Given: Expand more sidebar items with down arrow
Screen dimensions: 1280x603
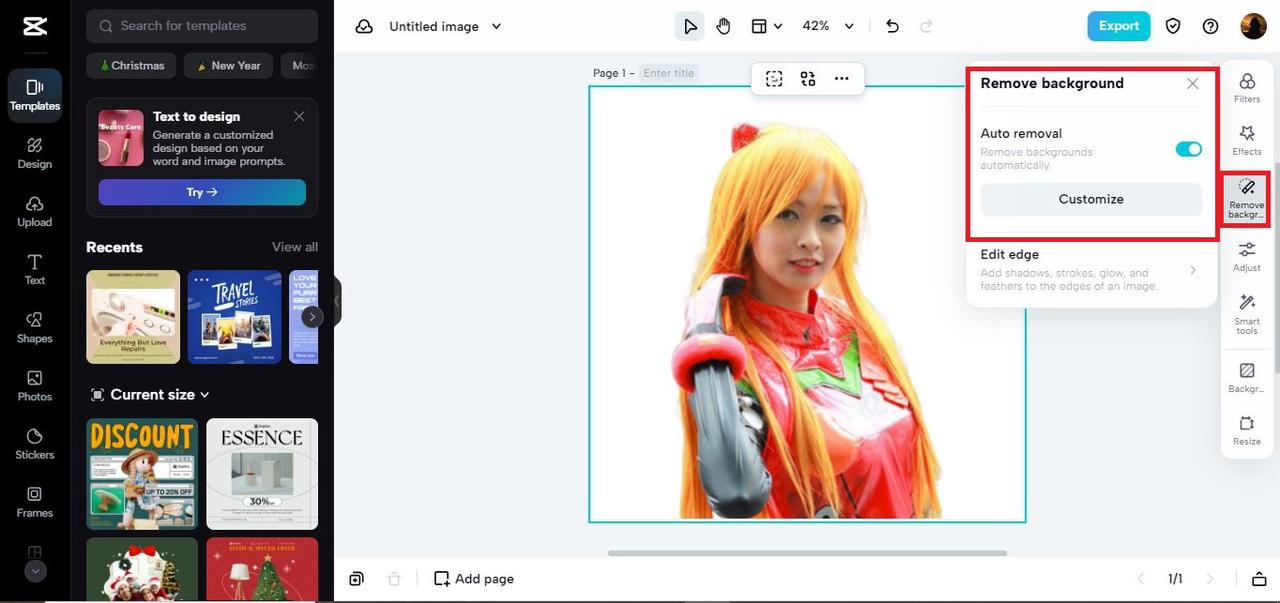Looking at the screenshot, I should click(x=35, y=571).
